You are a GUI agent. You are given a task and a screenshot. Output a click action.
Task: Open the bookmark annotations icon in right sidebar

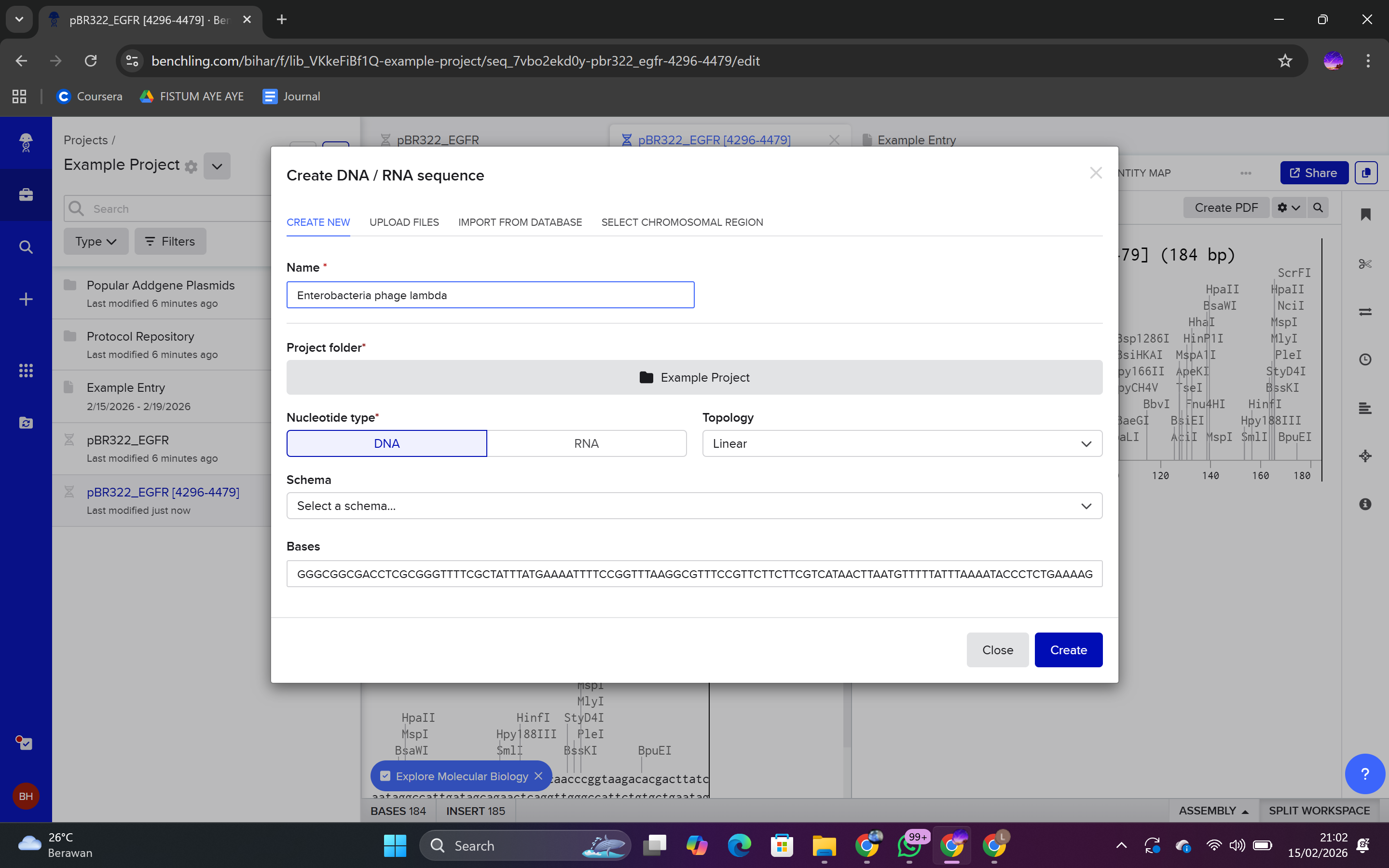[x=1365, y=215]
